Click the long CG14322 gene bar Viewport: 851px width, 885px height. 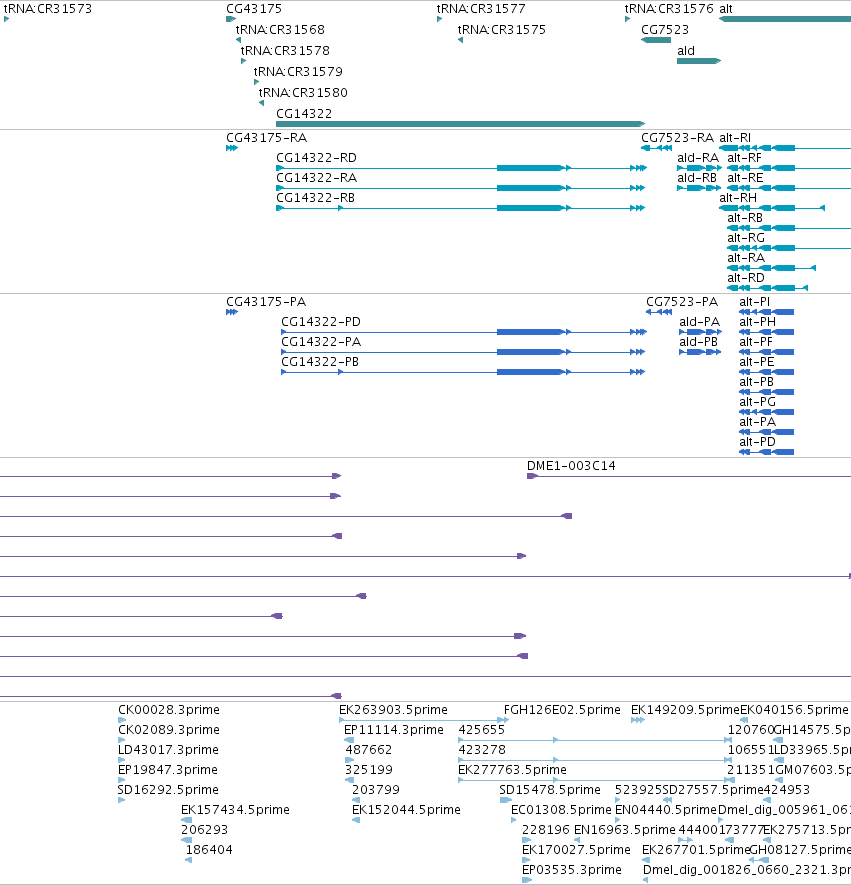point(460,124)
